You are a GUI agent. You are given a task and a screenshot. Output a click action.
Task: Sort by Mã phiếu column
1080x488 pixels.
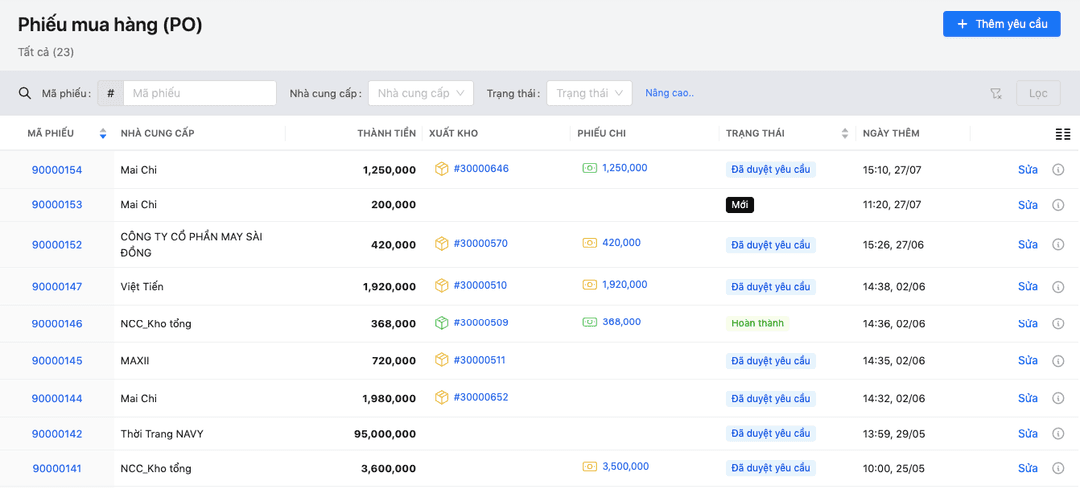coord(102,134)
